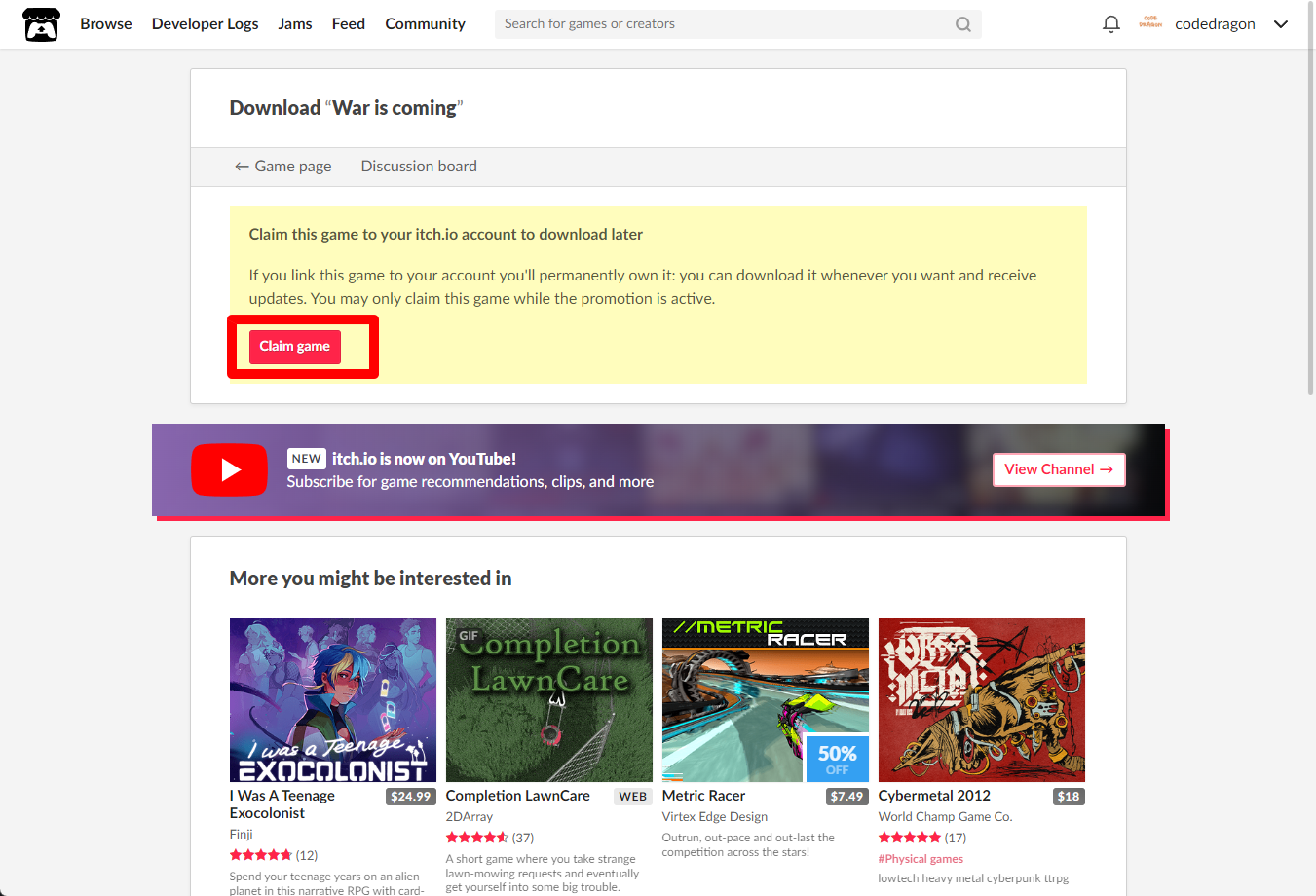This screenshot has height=896, width=1316.
Task: Open the Discussion board tab
Action: [x=419, y=167]
